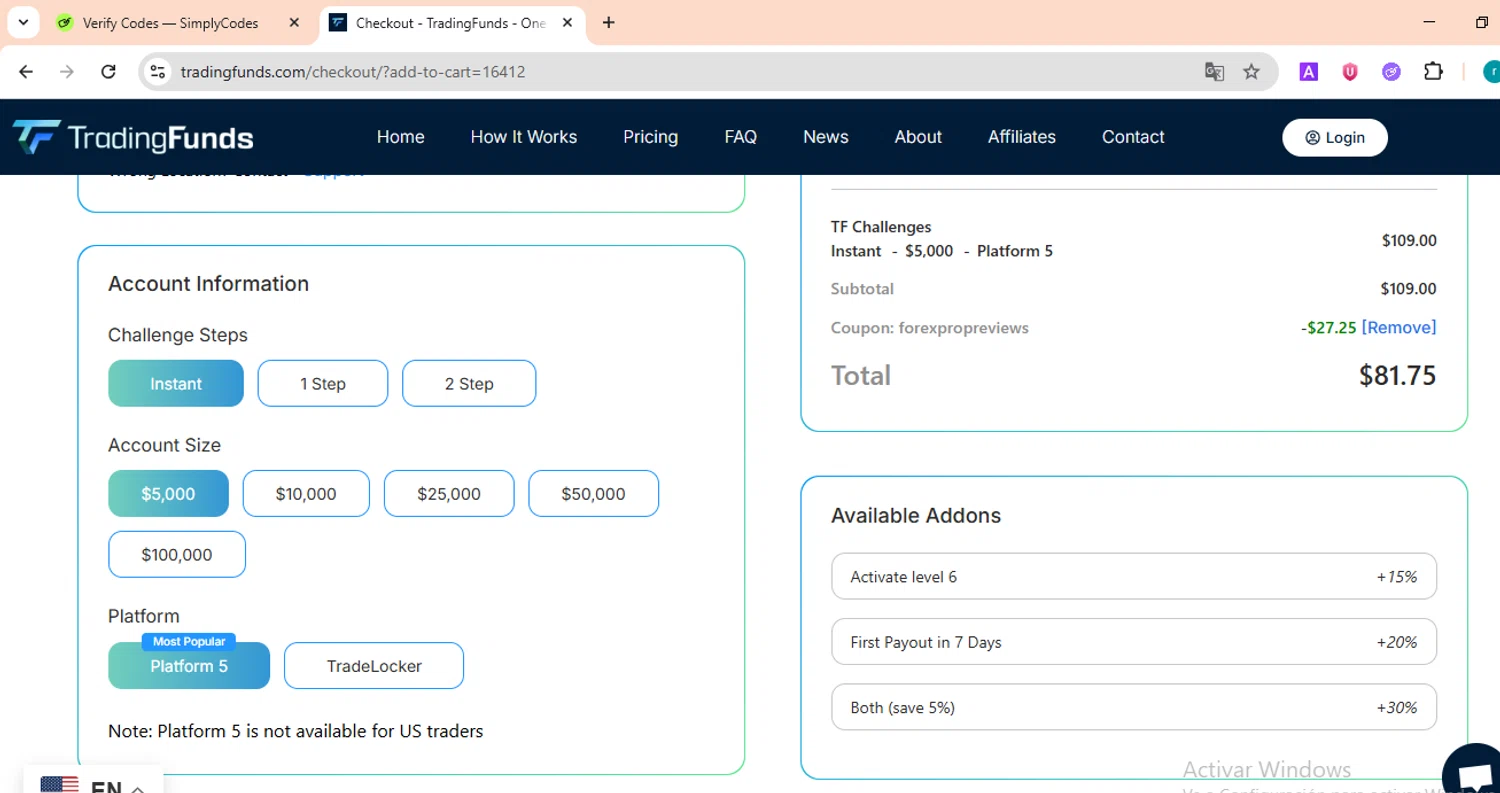This screenshot has height=793, width=1500.
Task: Open the red shield extension icon
Action: click(x=1350, y=72)
